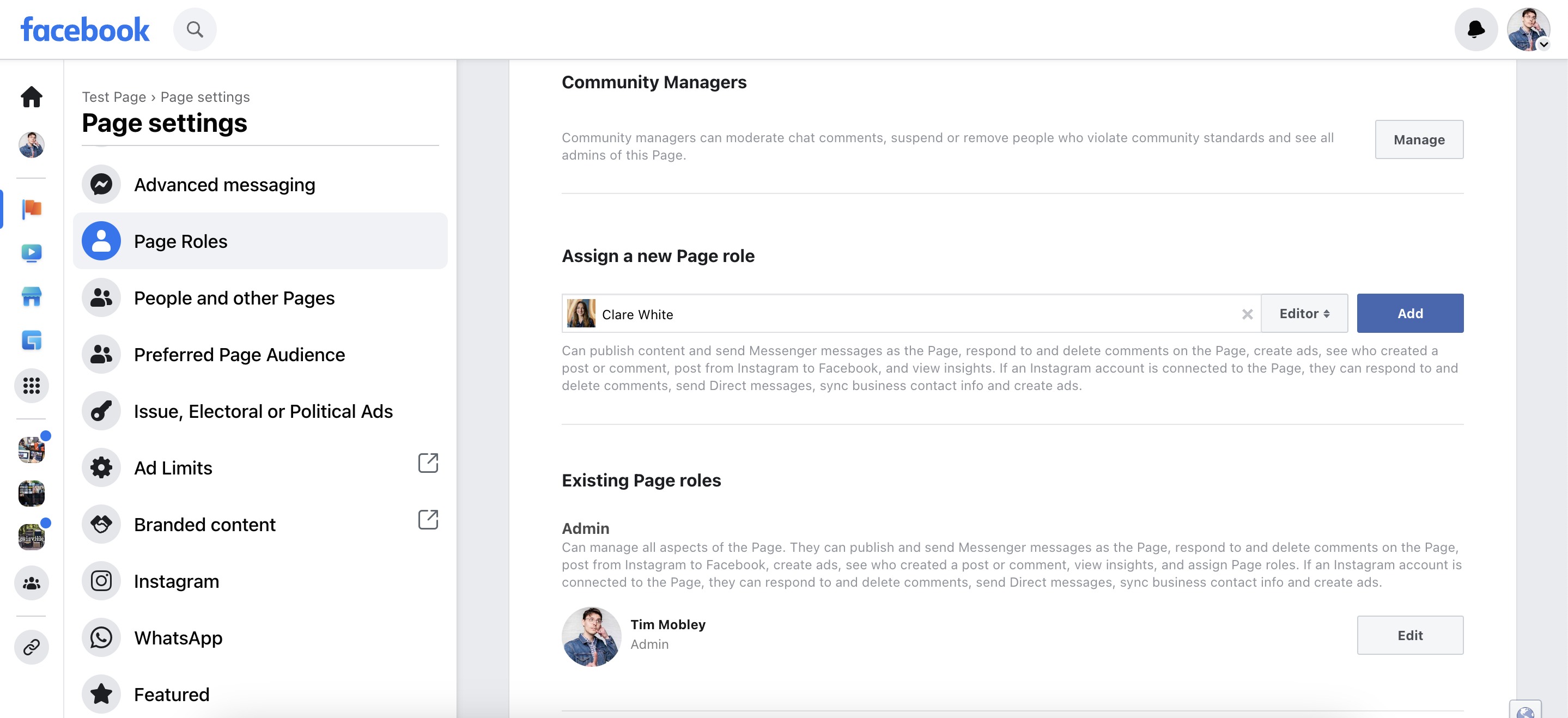Open the Watch video icon
The width and height of the screenshot is (1568, 718).
tap(32, 253)
